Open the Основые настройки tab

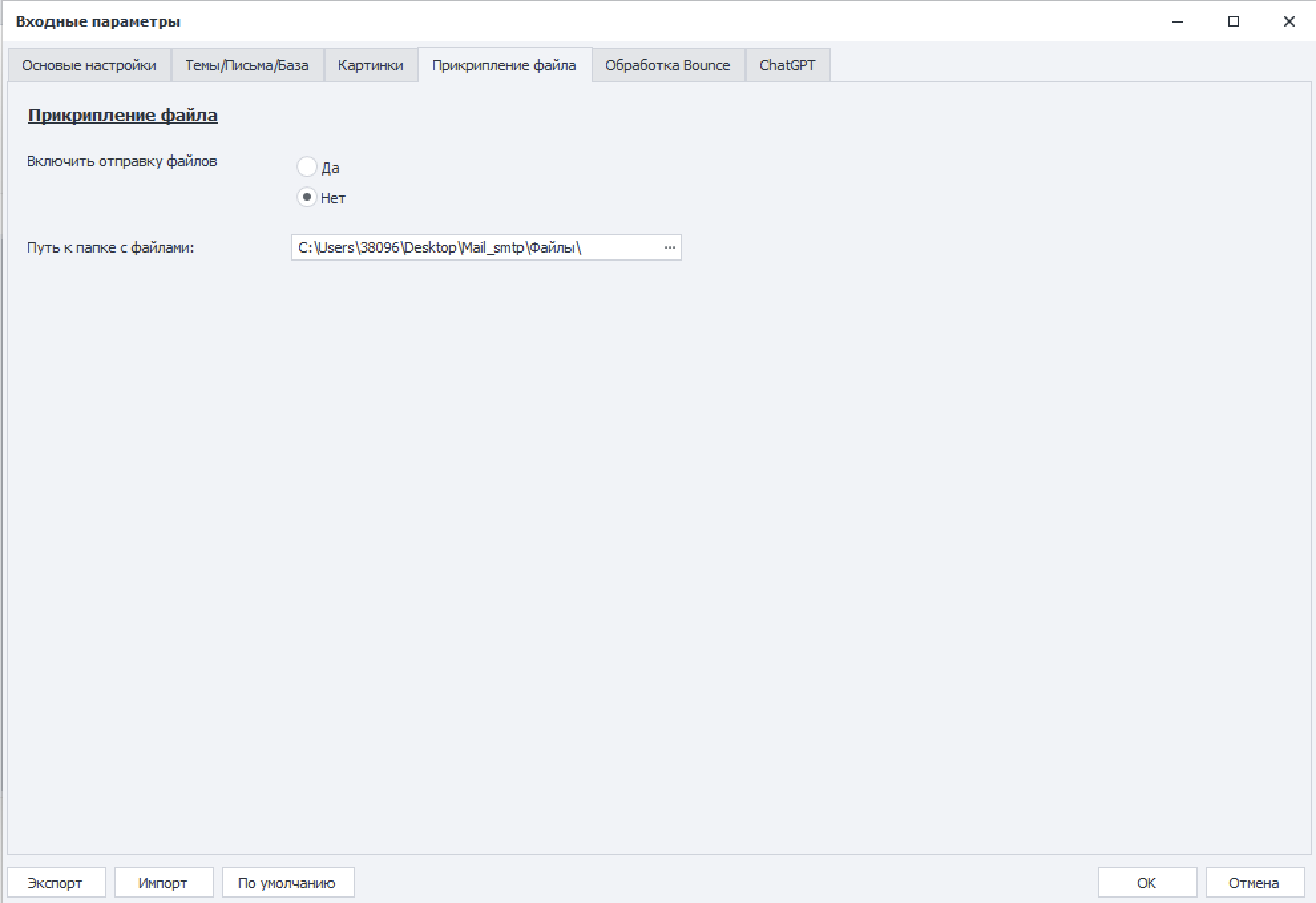point(89,65)
